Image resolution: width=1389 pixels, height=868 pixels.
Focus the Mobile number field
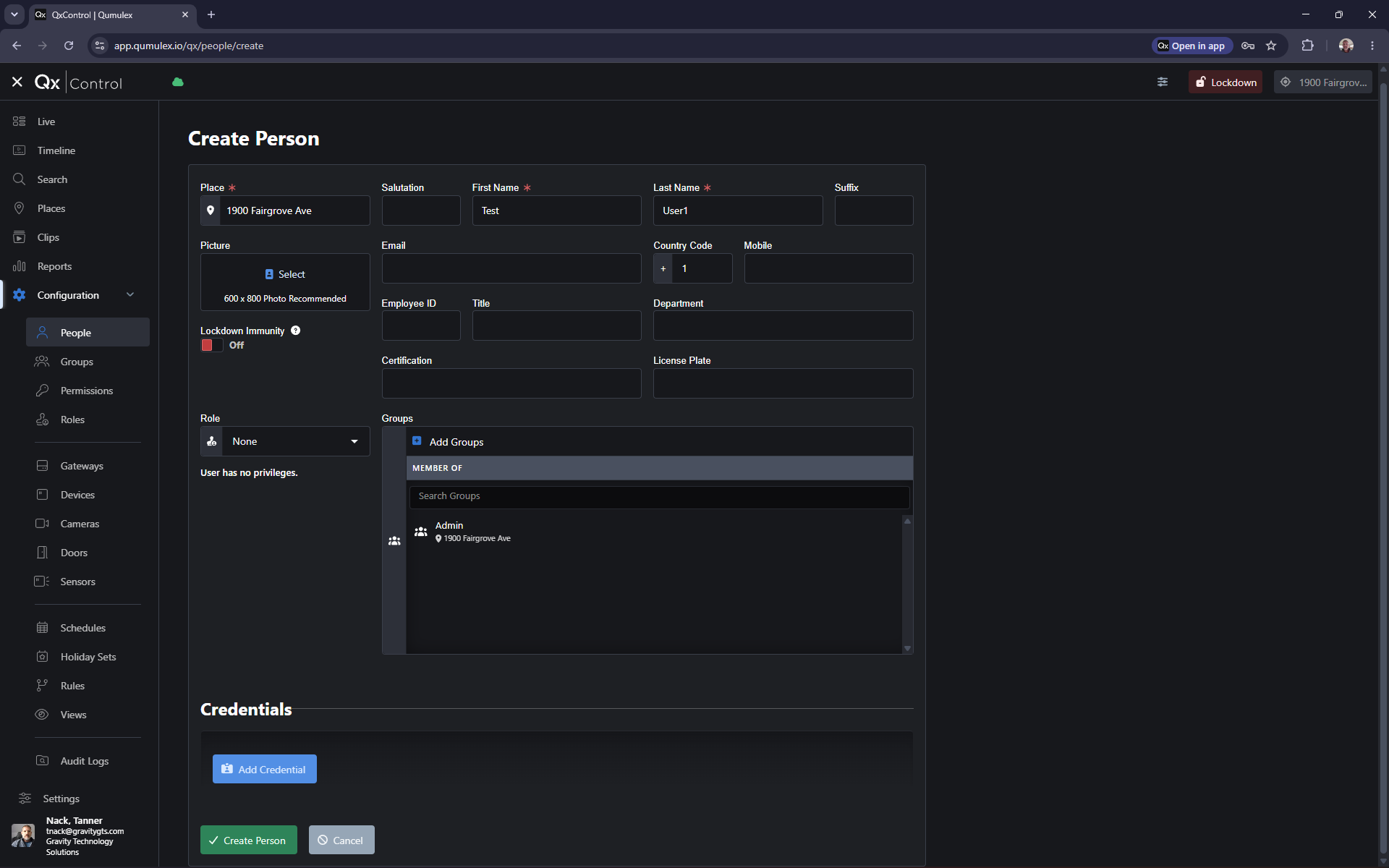tap(828, 268)
